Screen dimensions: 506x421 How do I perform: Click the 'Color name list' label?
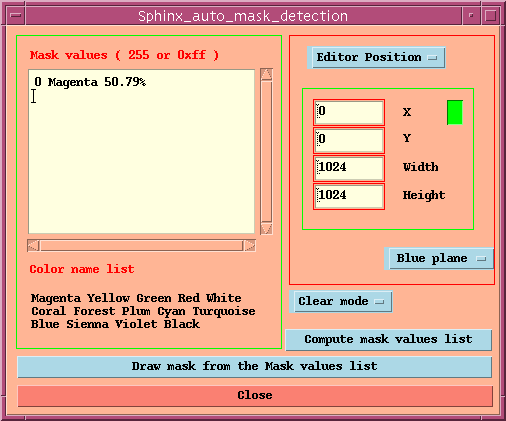pos(82,269)
